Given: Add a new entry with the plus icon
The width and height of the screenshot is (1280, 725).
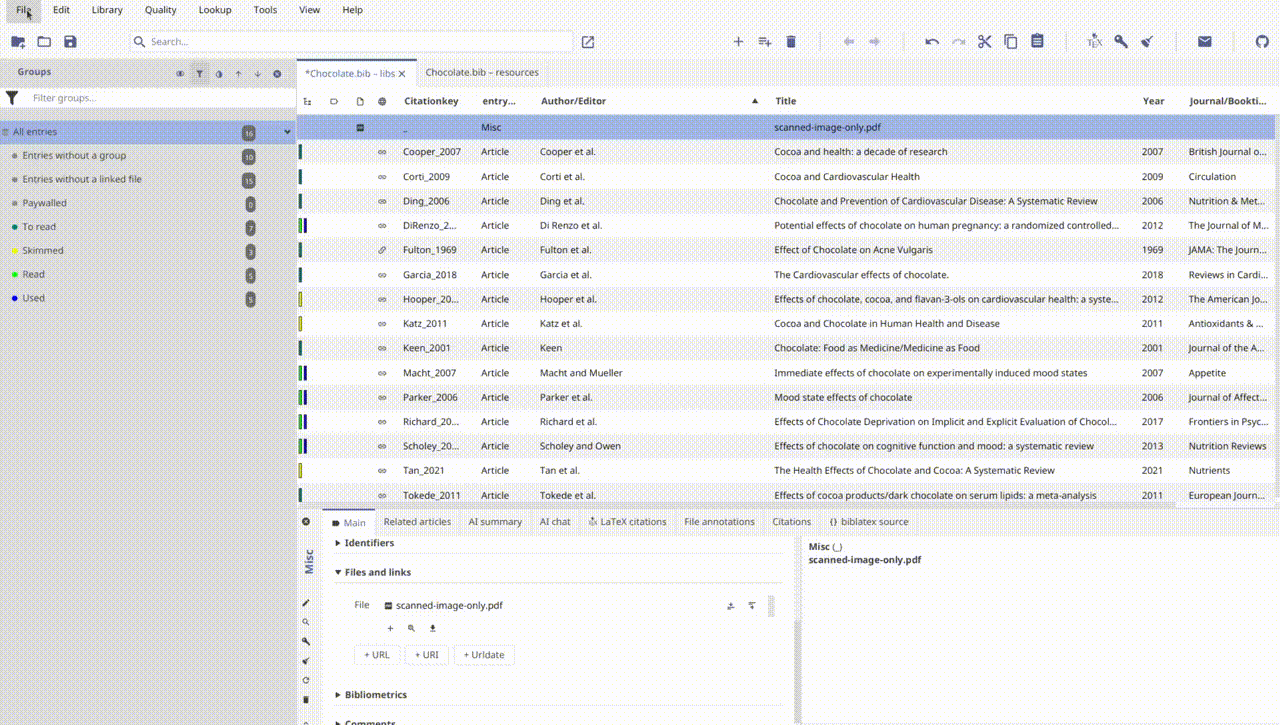Looking at the screenshot, I should click(738, 42).
